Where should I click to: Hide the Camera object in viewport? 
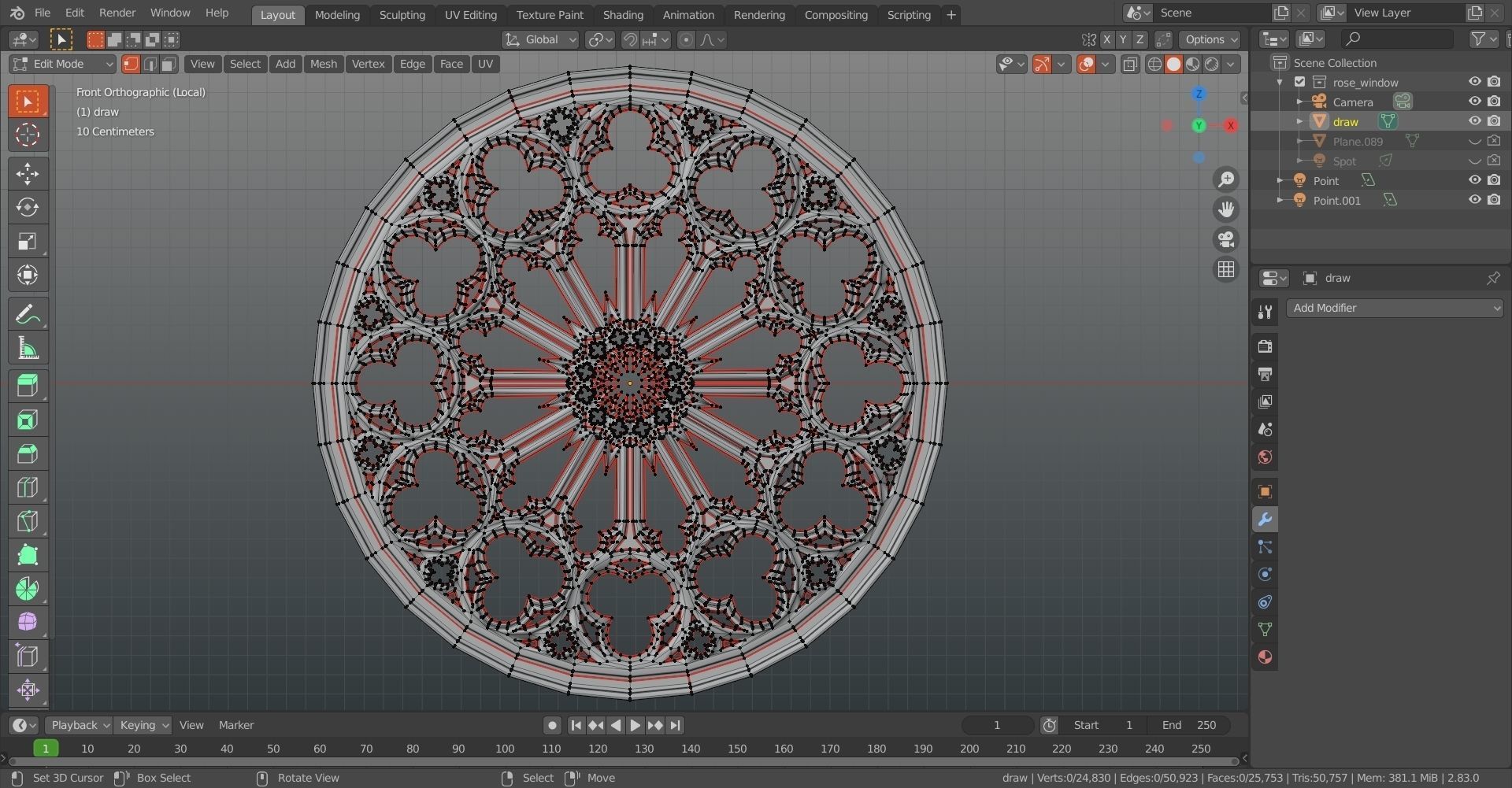point(1475,102)
